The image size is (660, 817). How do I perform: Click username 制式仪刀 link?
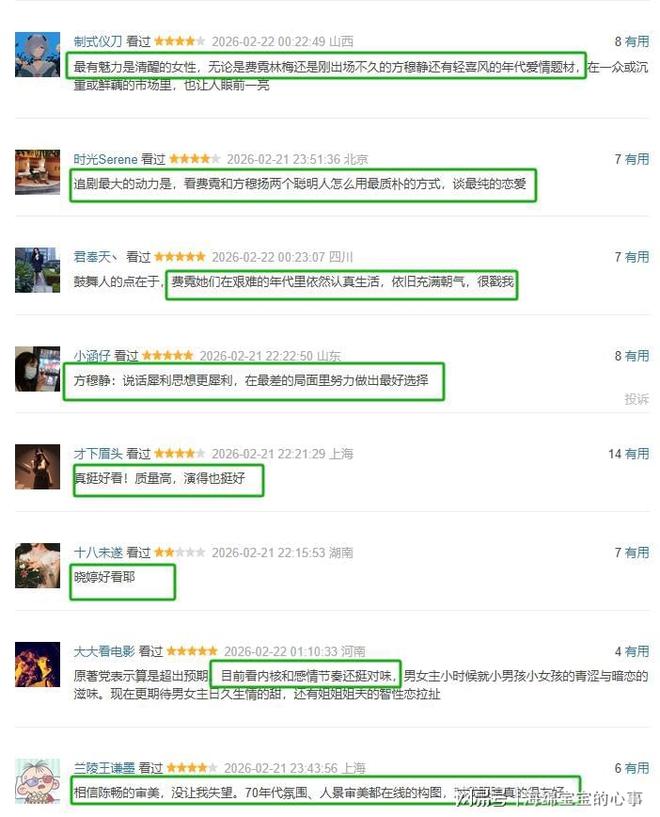point(98,41)
